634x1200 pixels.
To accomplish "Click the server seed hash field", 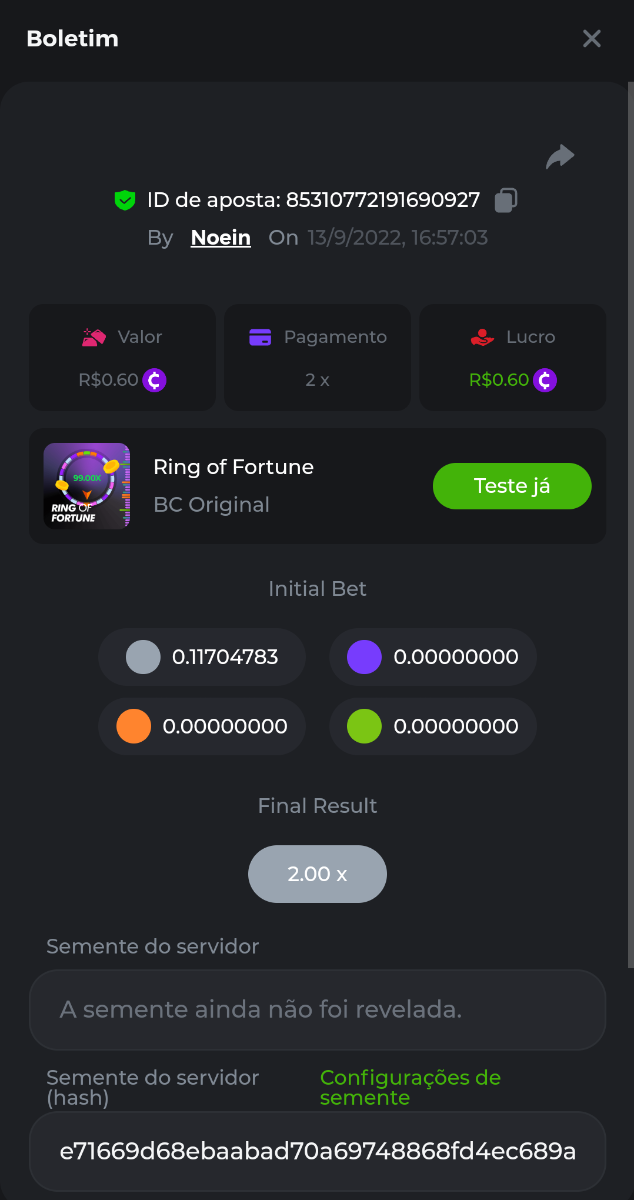I will (317, 1151).
